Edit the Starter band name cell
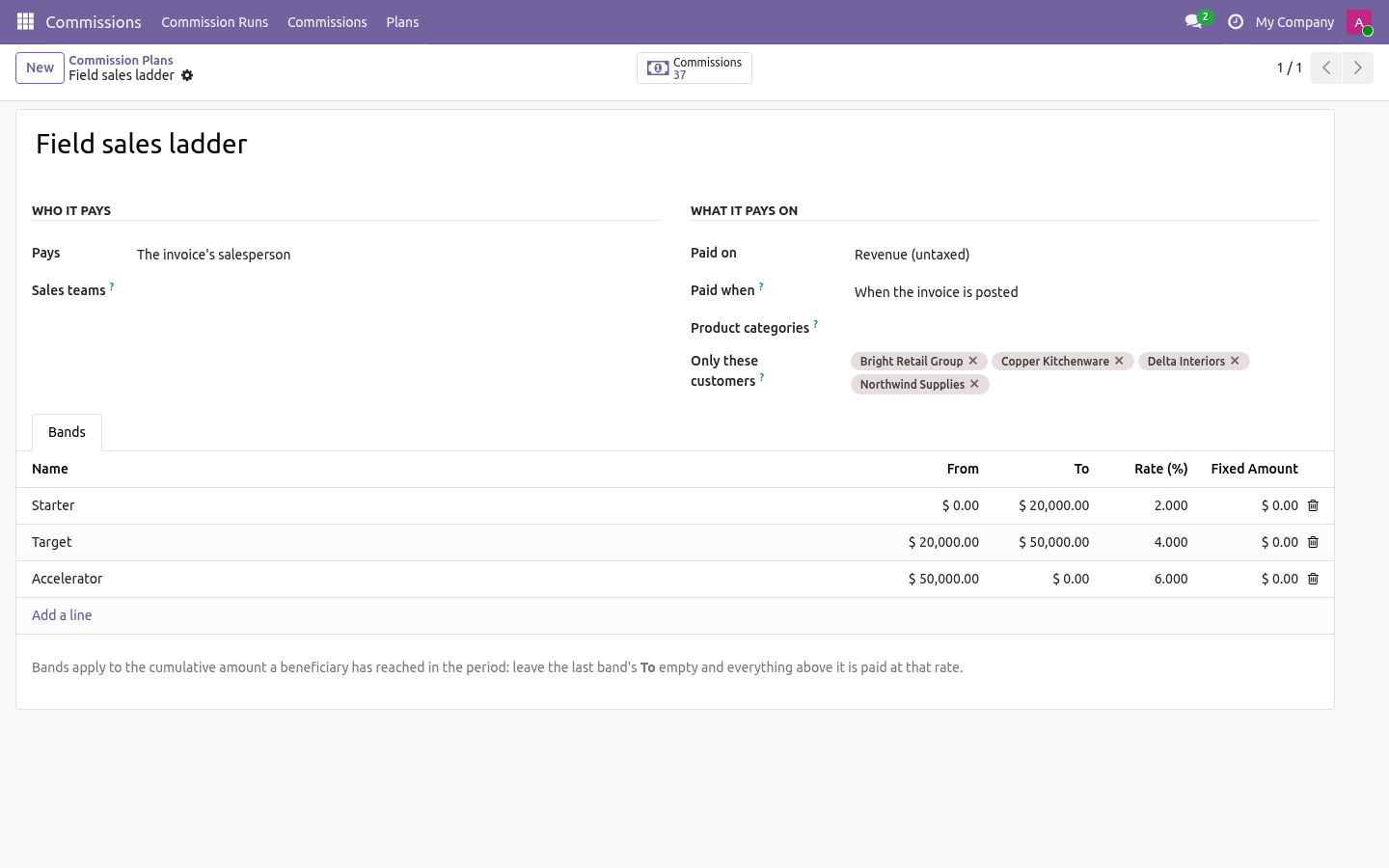 point(453,505)
